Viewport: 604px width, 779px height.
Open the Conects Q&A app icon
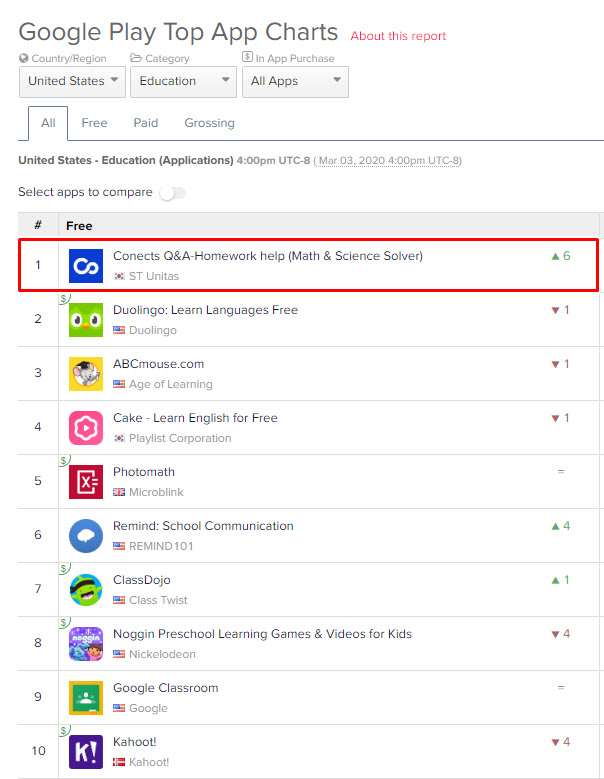click(86, 266)
